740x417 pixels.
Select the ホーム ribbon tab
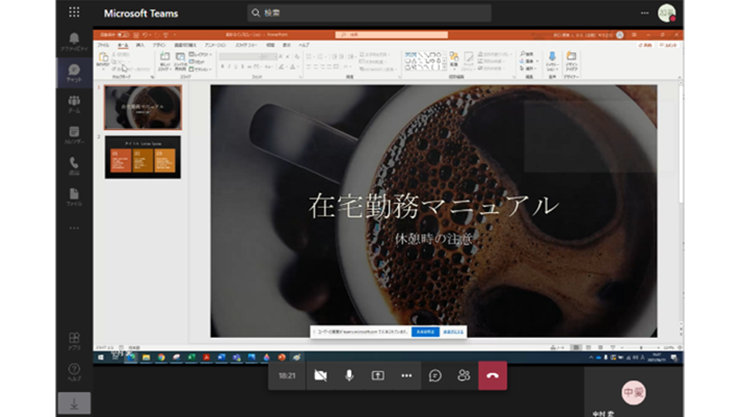123,45
